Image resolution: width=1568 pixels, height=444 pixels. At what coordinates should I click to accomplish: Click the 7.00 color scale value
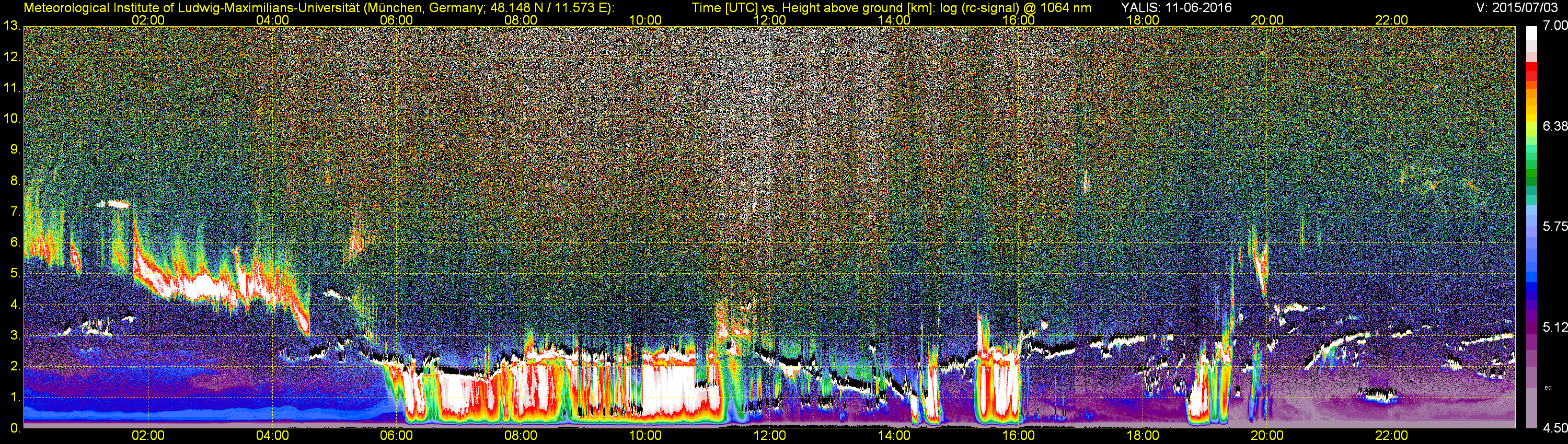(1555, 26)
